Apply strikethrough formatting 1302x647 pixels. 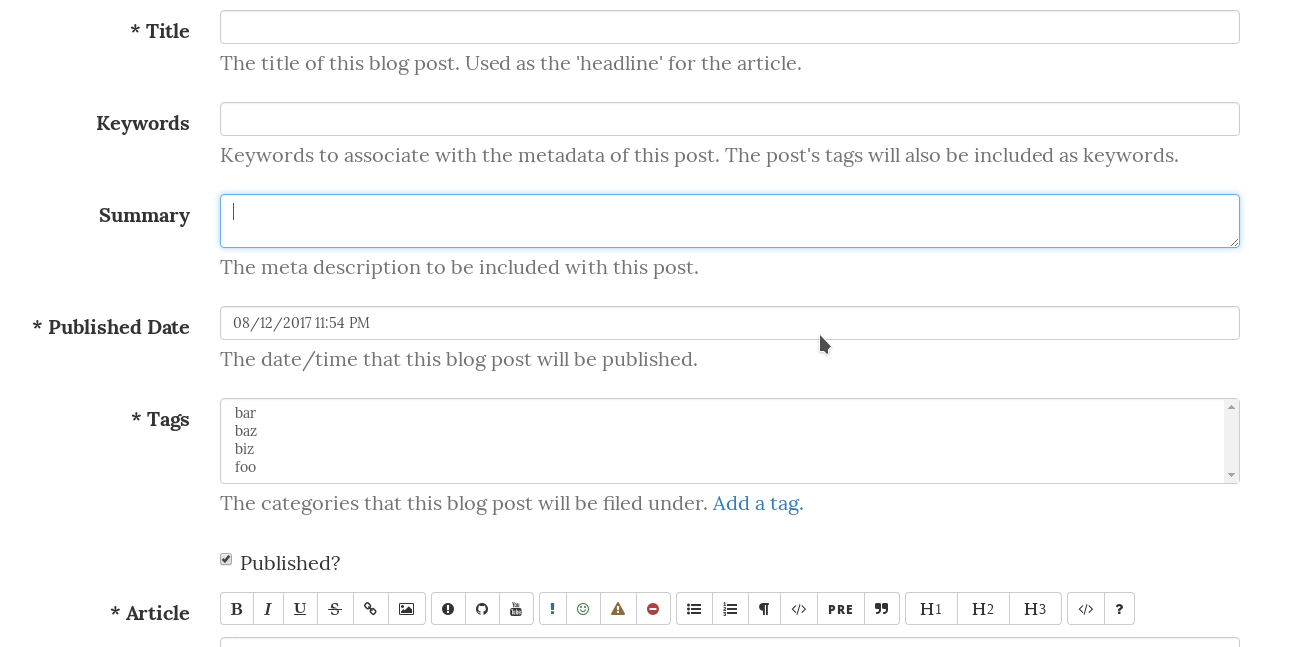tap(335, 608)
